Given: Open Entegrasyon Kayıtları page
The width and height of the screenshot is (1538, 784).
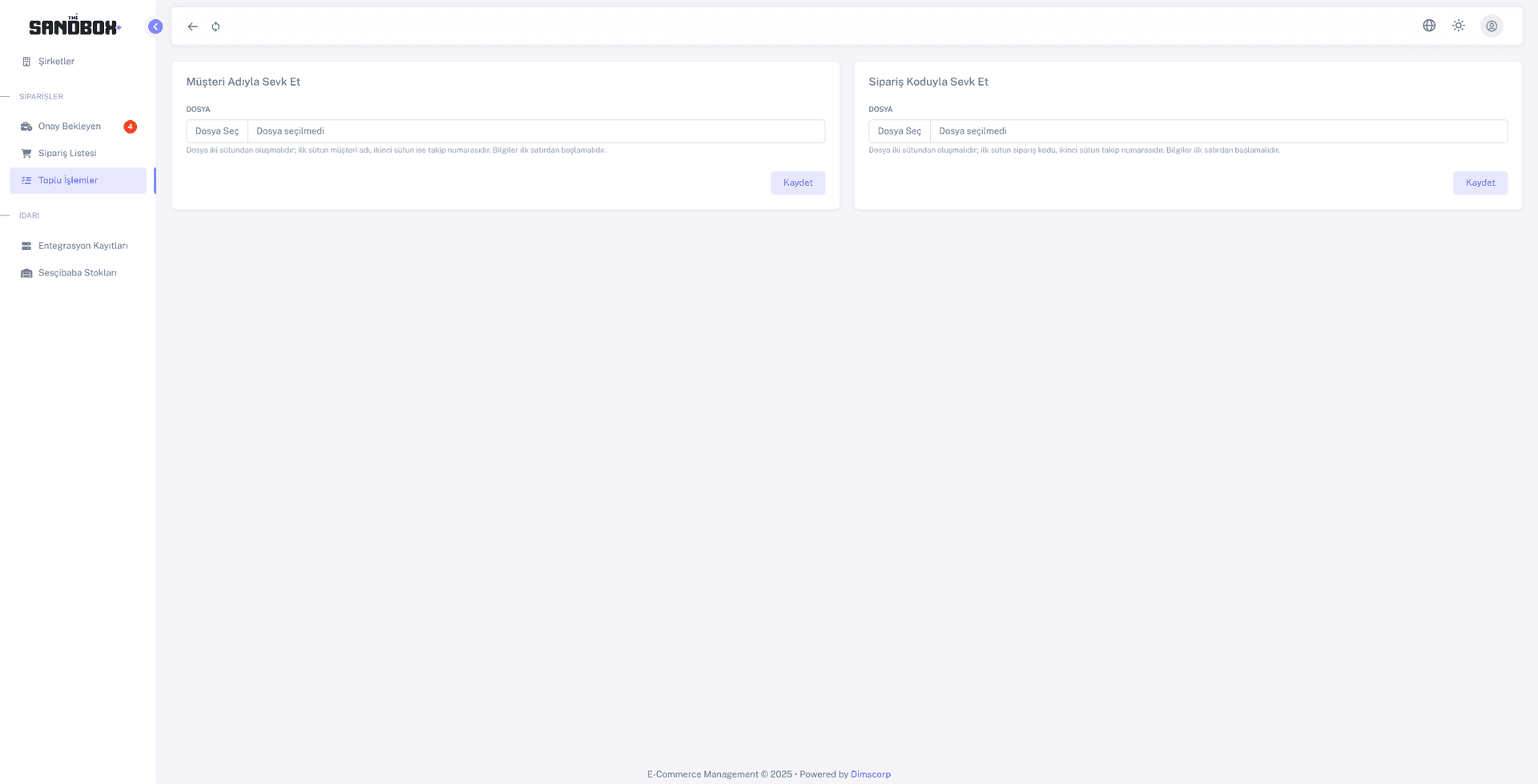Looking at the screenshot, I should point(83,246).
